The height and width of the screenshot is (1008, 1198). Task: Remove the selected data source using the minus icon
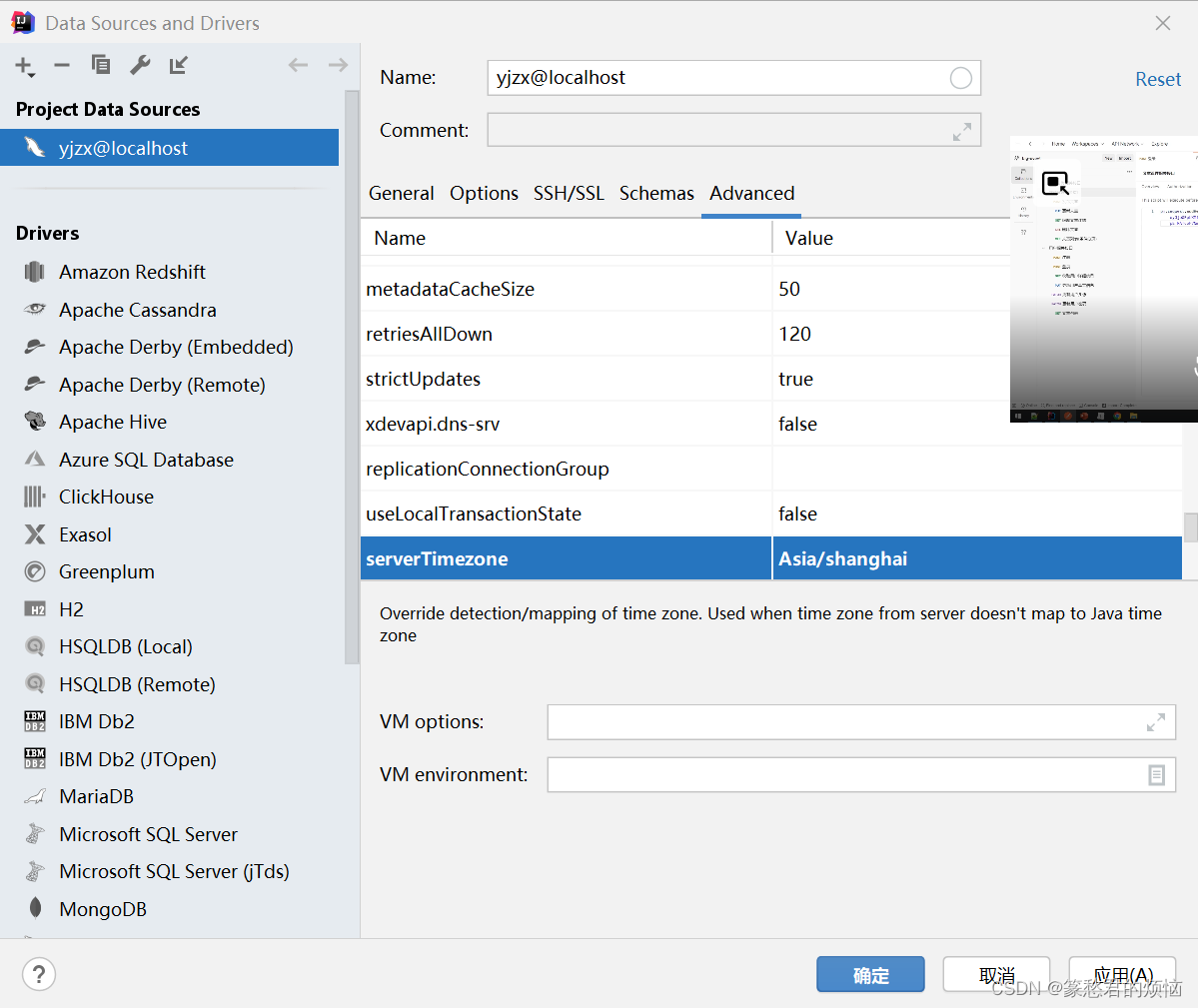click(x=61, y=65)
